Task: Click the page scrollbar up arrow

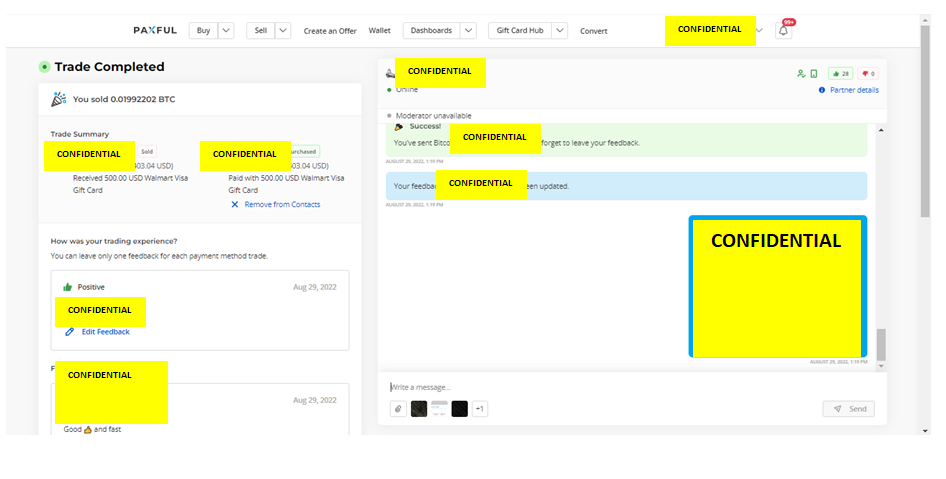Action: tap(925, 21)
